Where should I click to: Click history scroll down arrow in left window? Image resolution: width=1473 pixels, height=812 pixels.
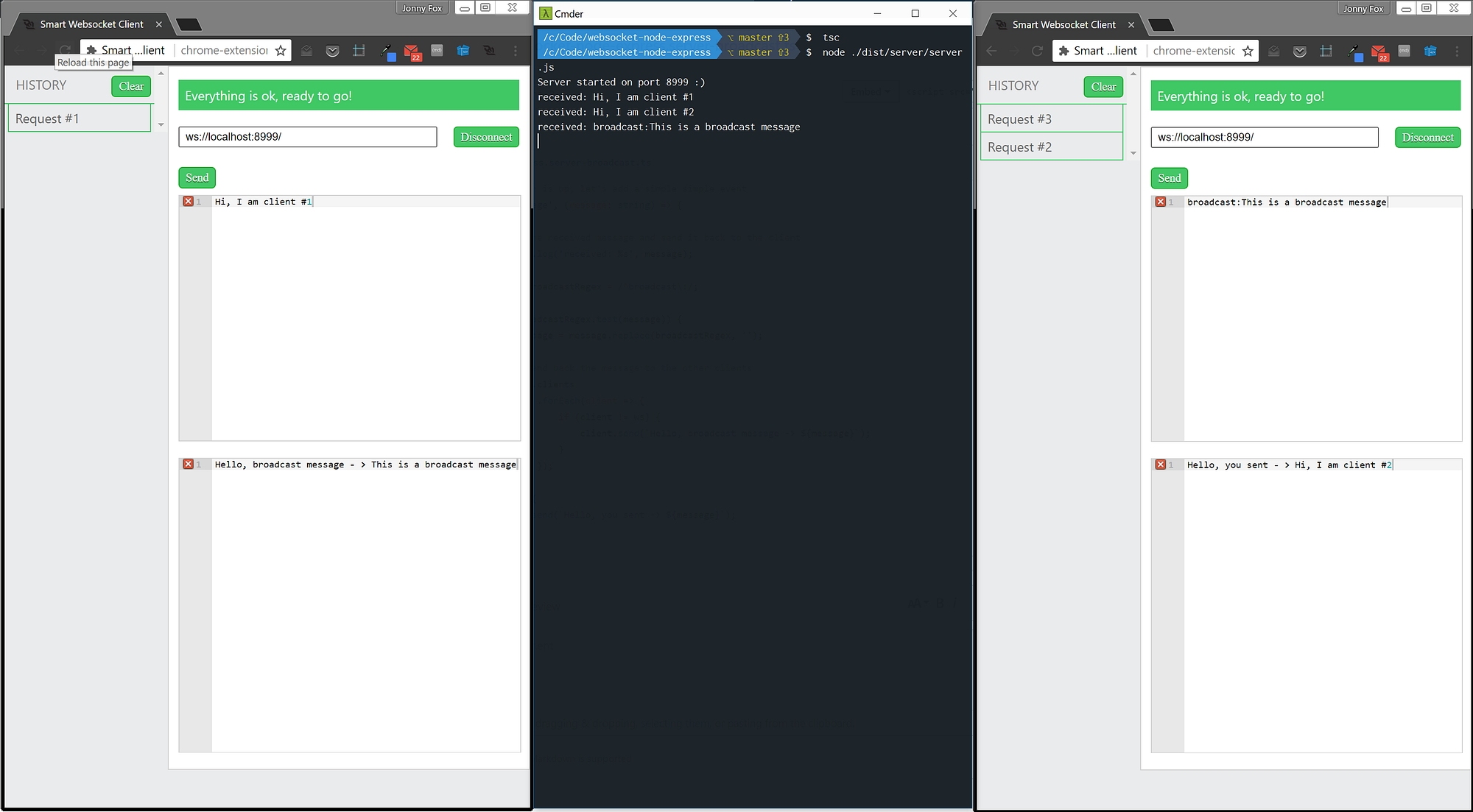[161, 125]
